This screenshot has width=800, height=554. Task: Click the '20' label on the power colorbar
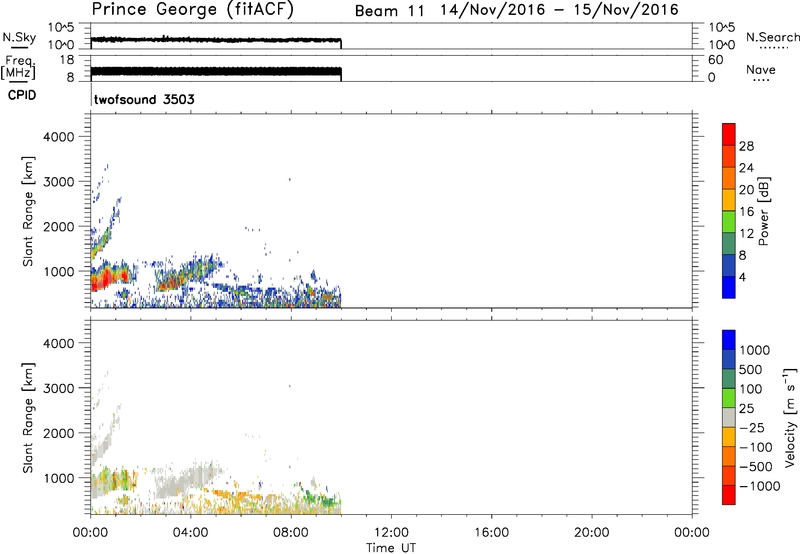746,190
